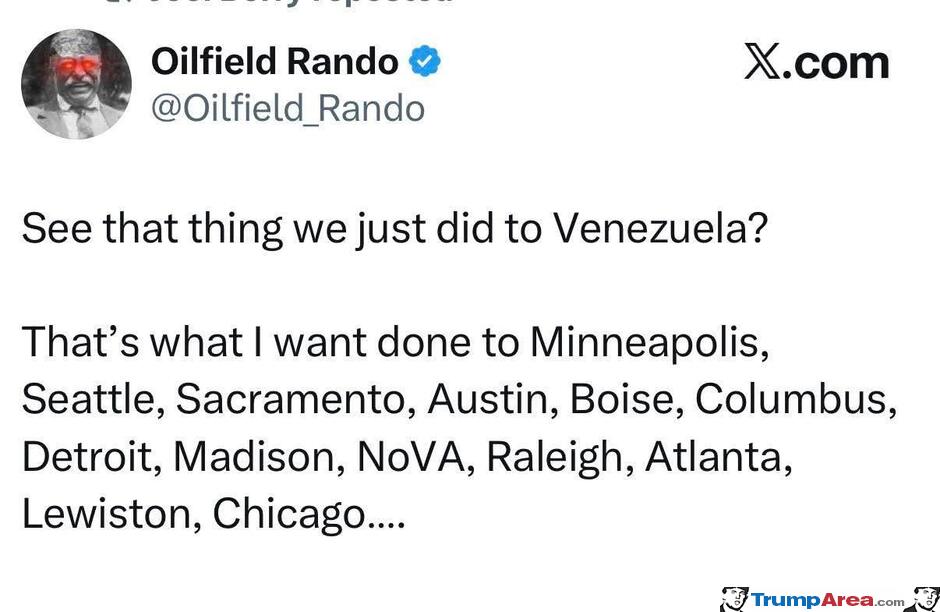Select the word "Chicago" in the last line
Screen dimensions: 940x612
click(x=290, y=515)
